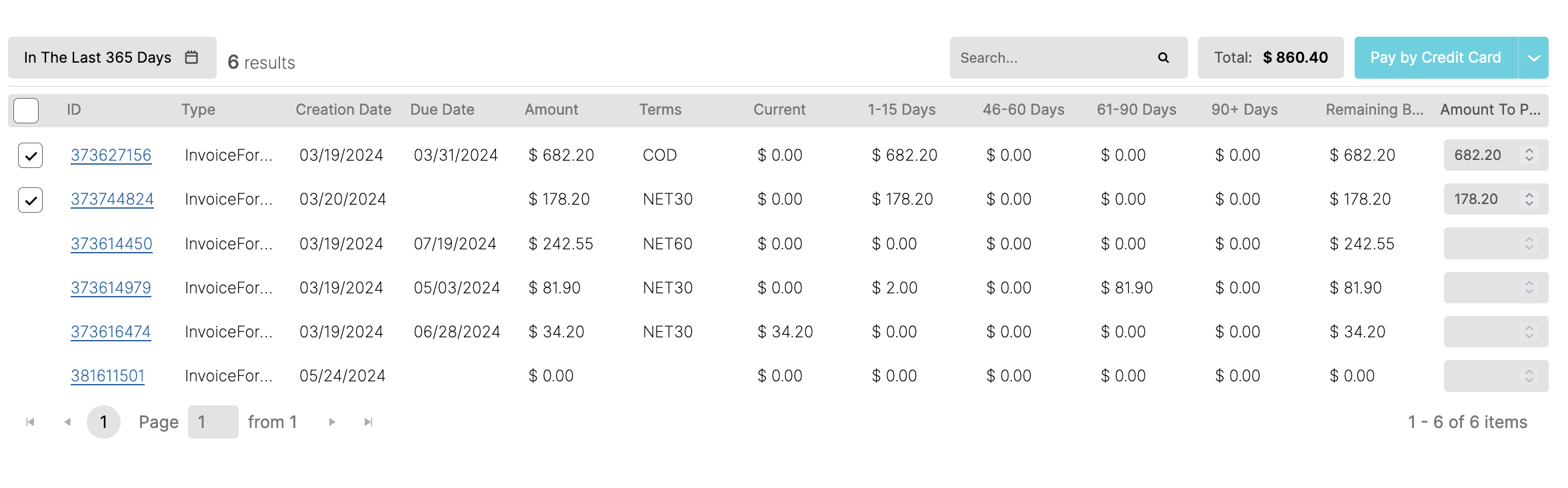Uncheck invoice 373744824 checkbox

coord(30,199)
